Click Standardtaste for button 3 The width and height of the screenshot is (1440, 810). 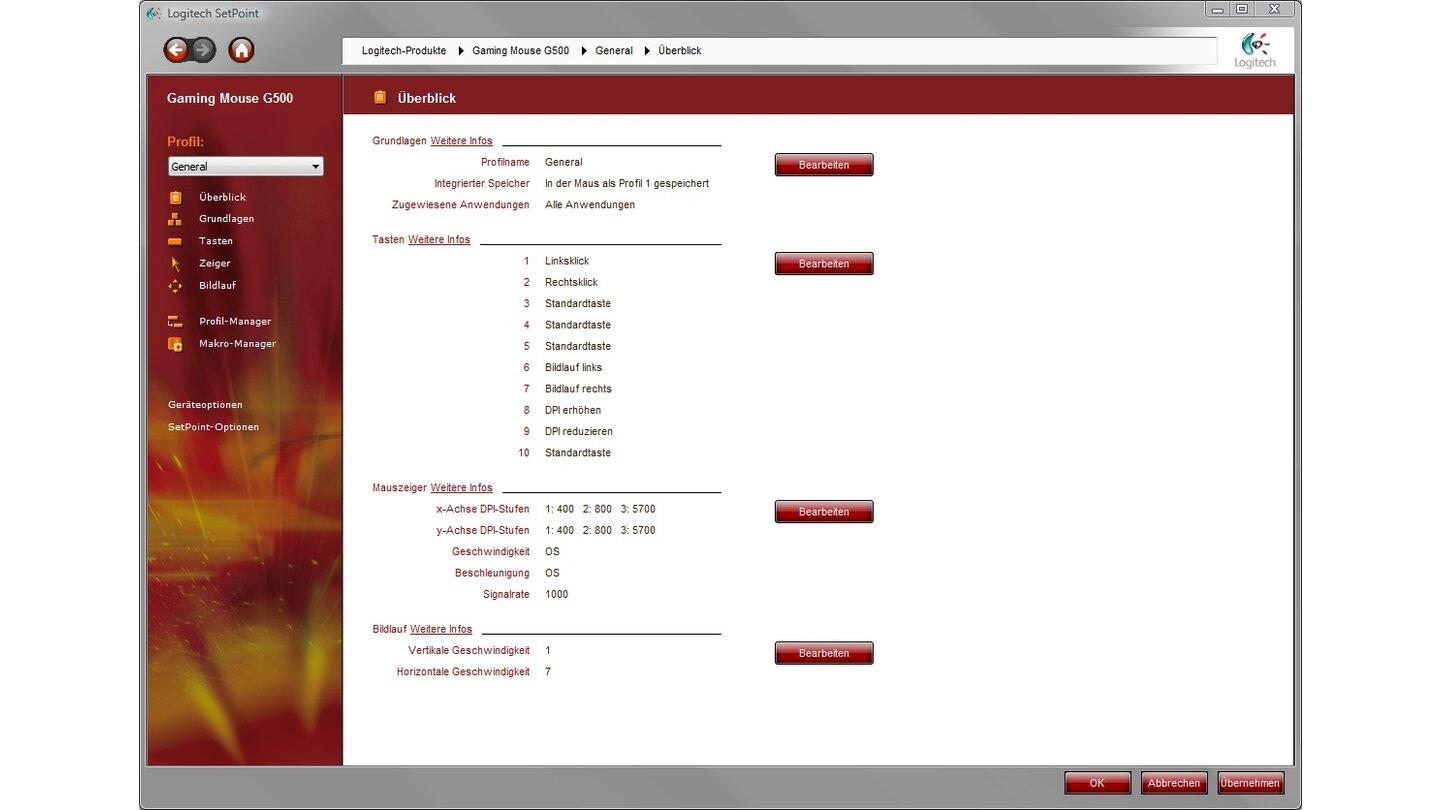click(578, 304)
